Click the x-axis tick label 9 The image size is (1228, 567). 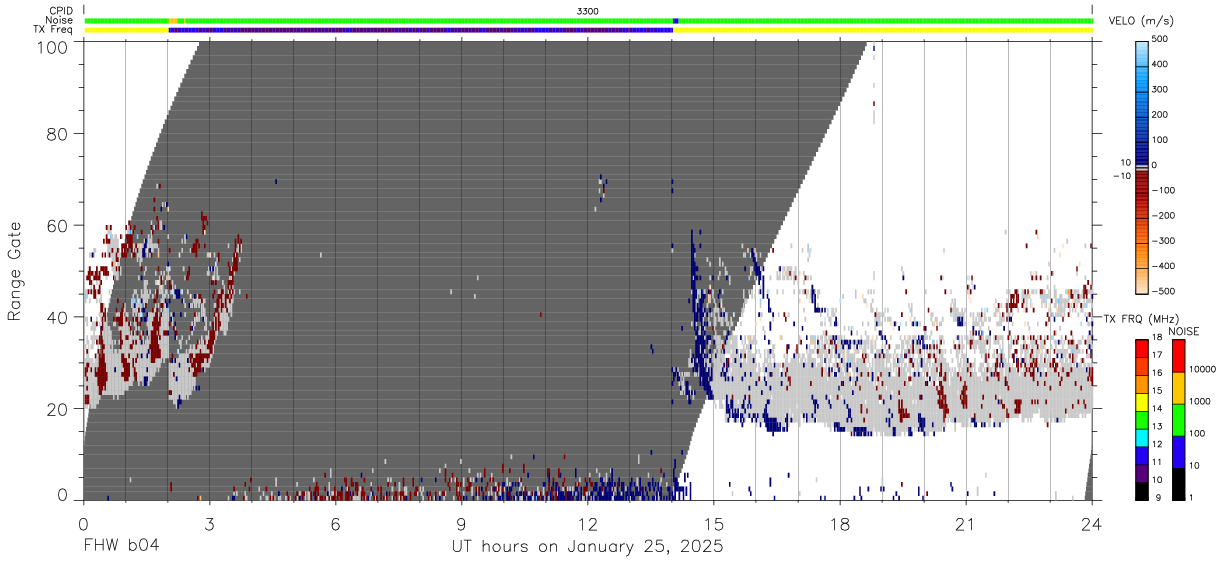tap(462, 524)
